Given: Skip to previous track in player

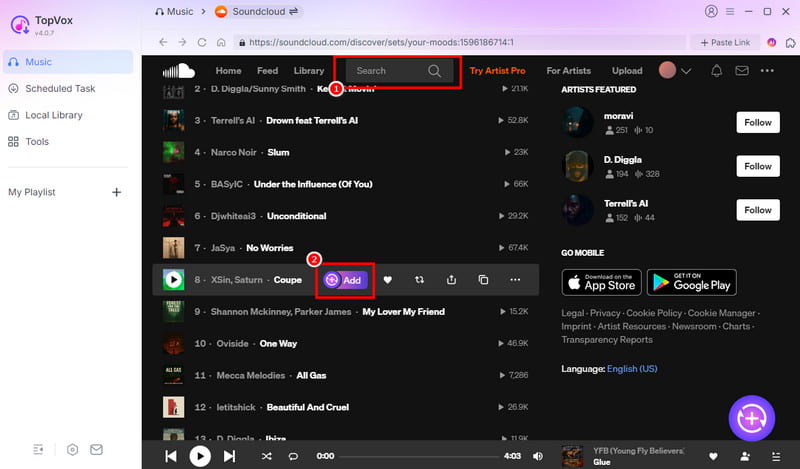Looking at the screenshot, I should (x=171, y=456).
